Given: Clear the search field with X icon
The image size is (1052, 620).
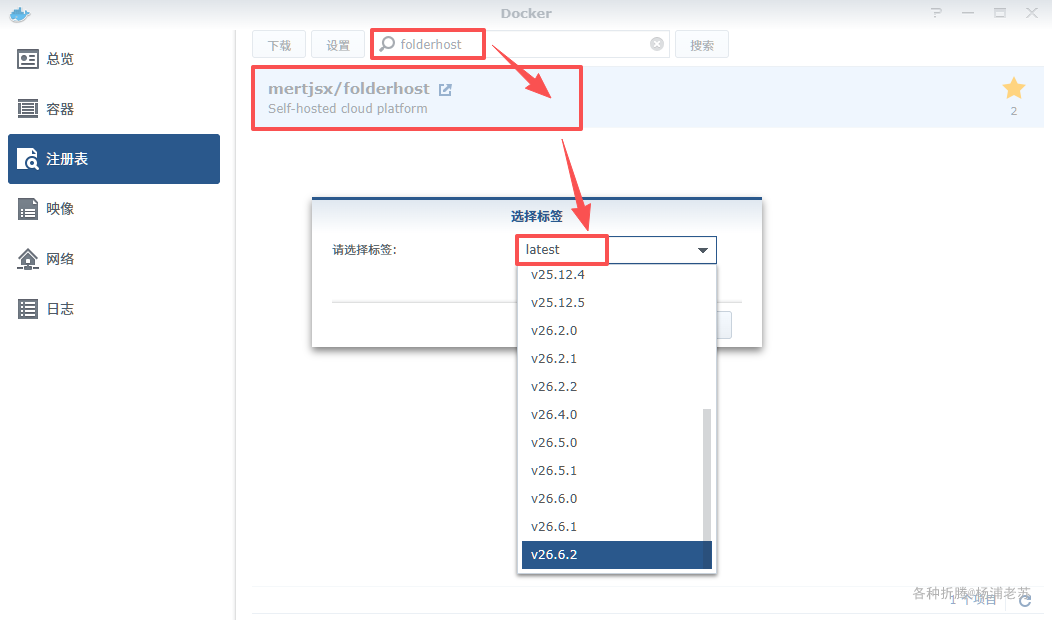Looking at the screenshot, I should pos(657,44).
